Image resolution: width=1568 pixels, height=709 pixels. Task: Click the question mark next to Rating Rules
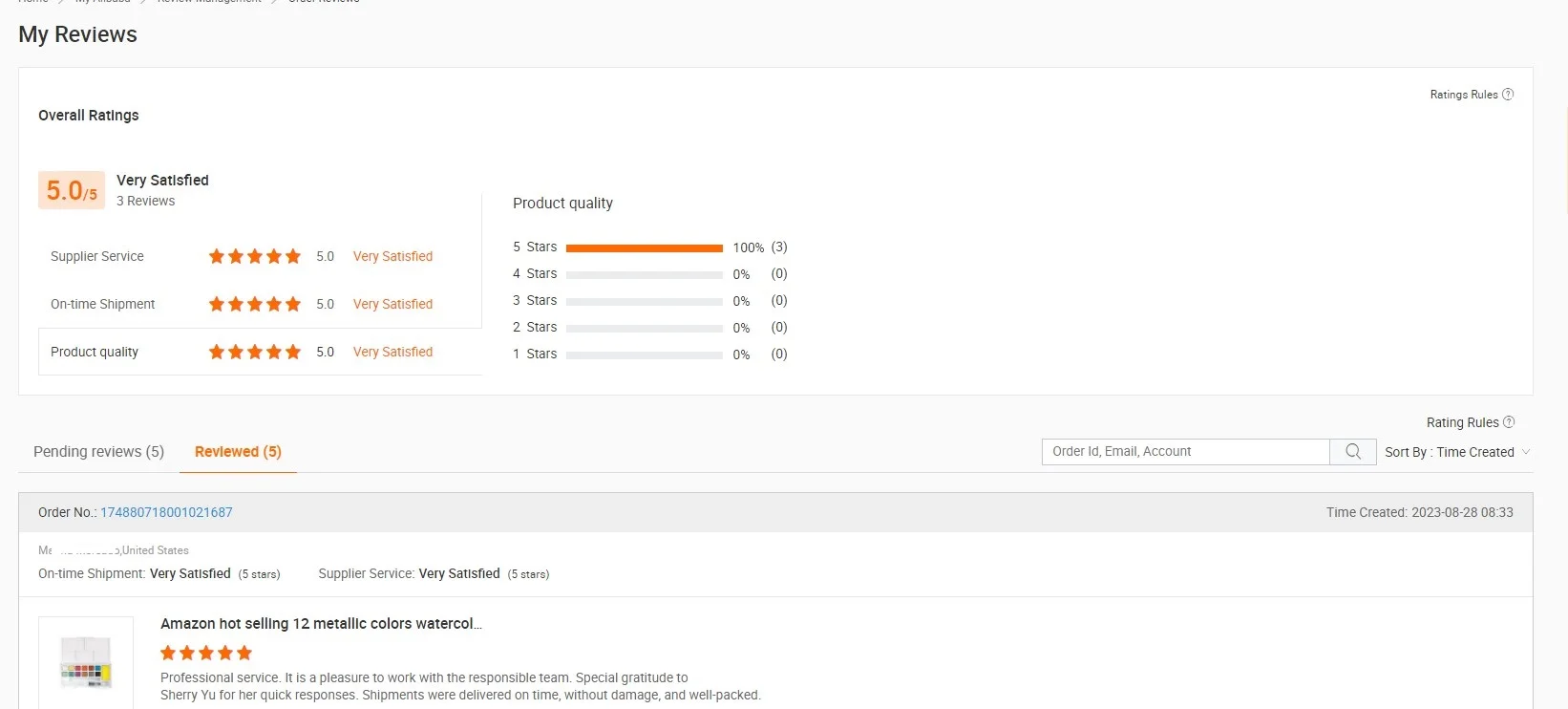[x=1509, y=422]
